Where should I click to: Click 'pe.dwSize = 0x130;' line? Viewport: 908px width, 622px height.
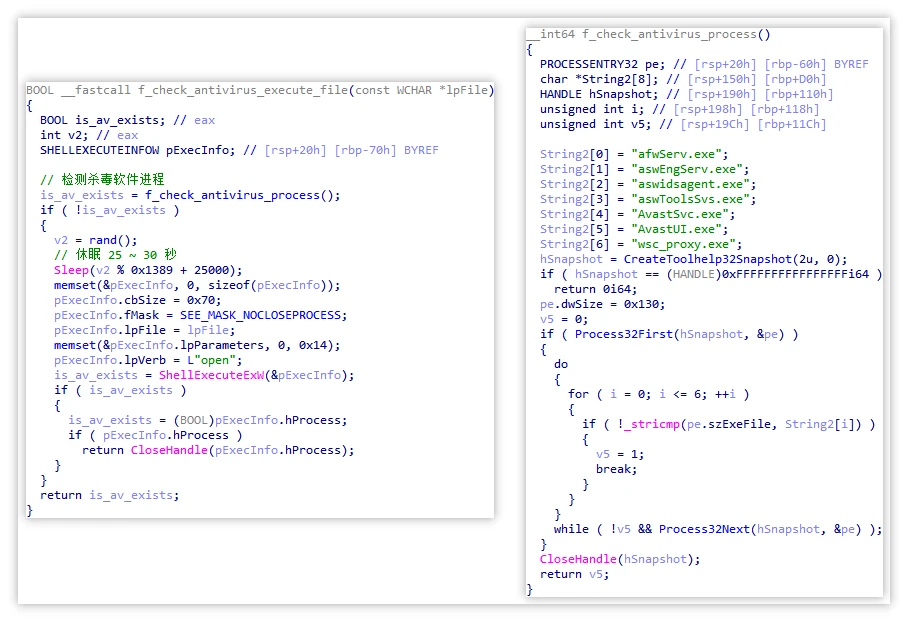pyautogui.click(x=603, y=304)
